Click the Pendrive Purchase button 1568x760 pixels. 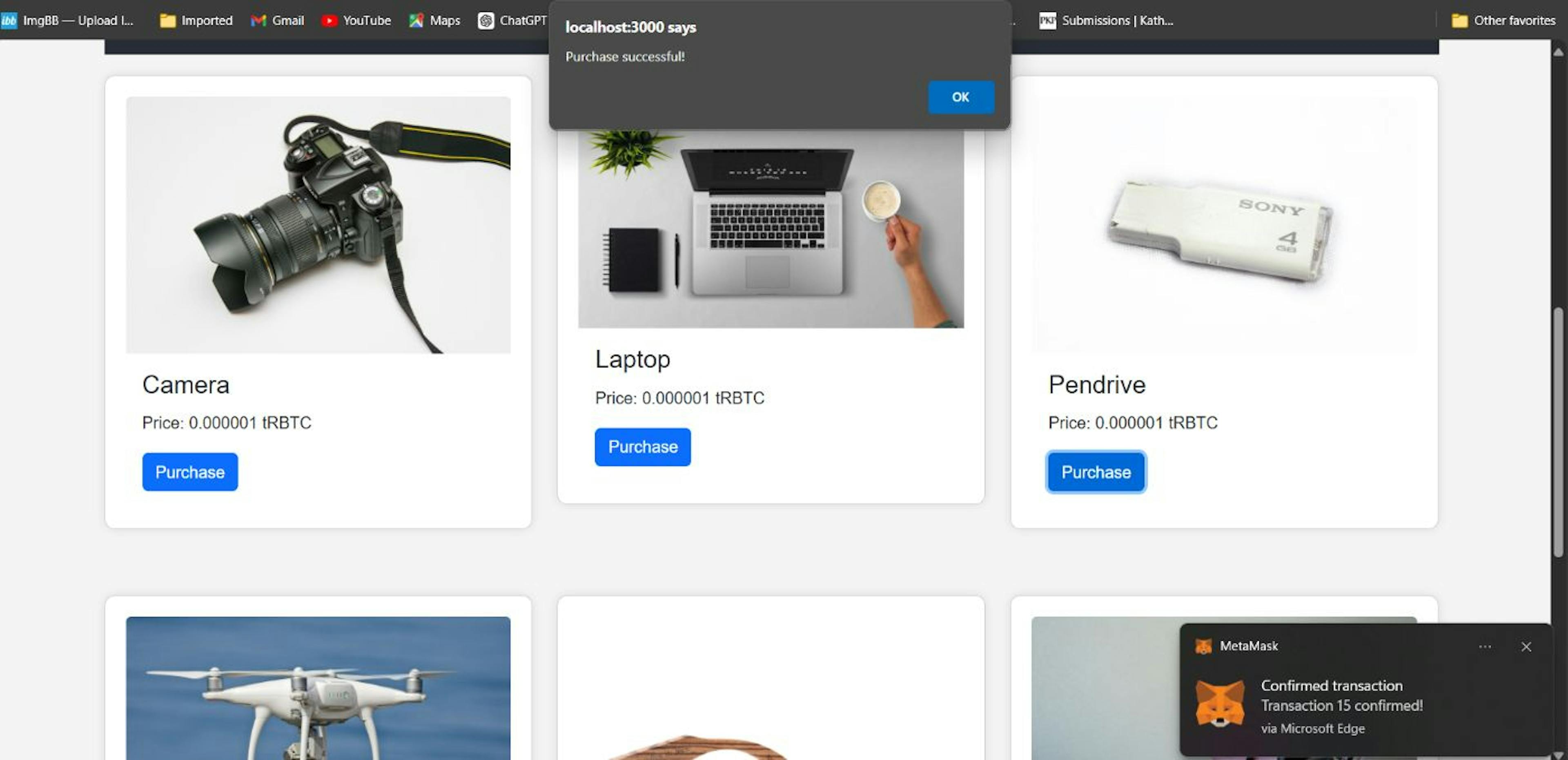(1095, 472)
